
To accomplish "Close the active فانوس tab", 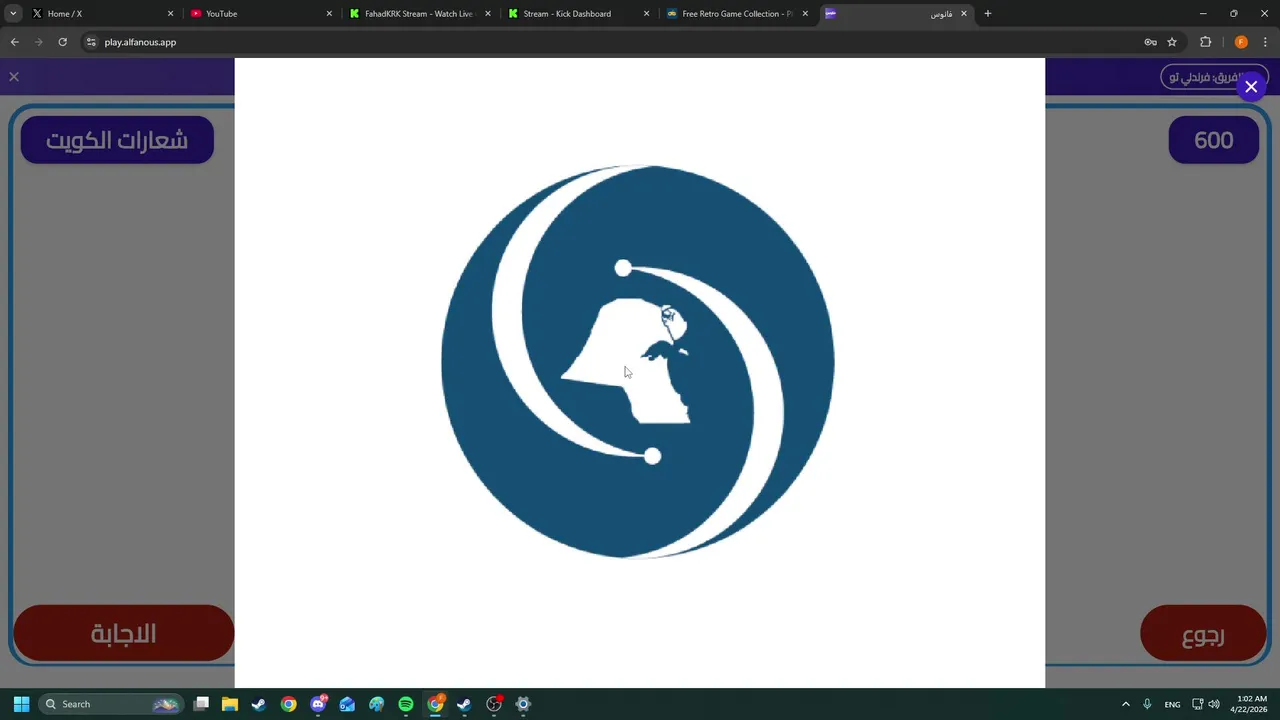I will 964,14.
